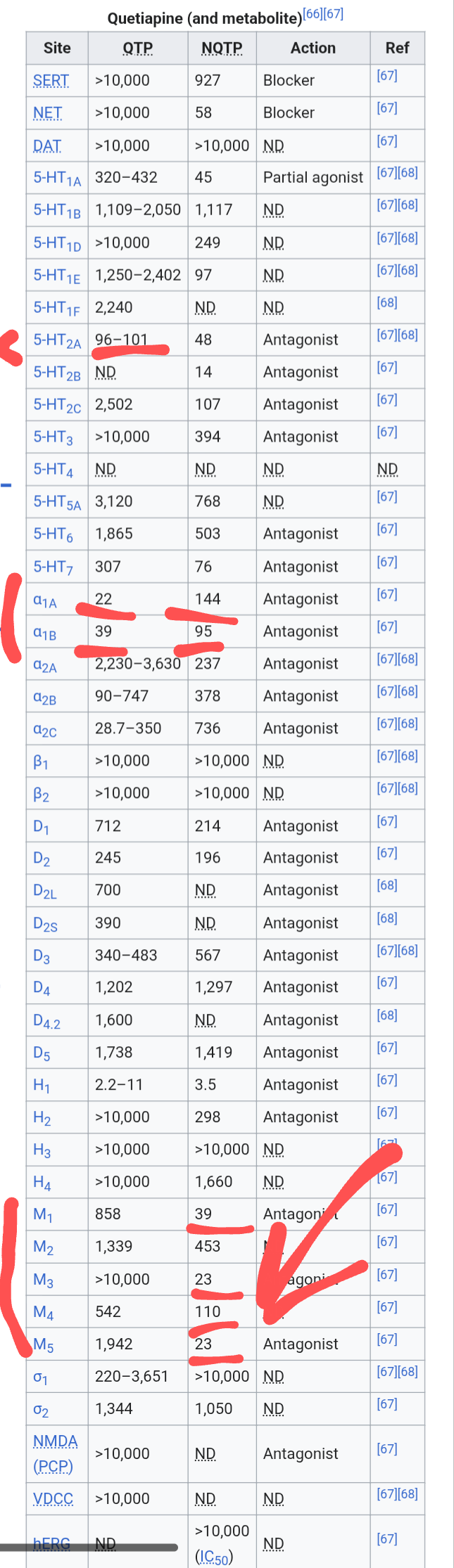The width and height of the screenshot is (454, 1568).
Task: Select the QTP column header
Action: click(138, 48)
